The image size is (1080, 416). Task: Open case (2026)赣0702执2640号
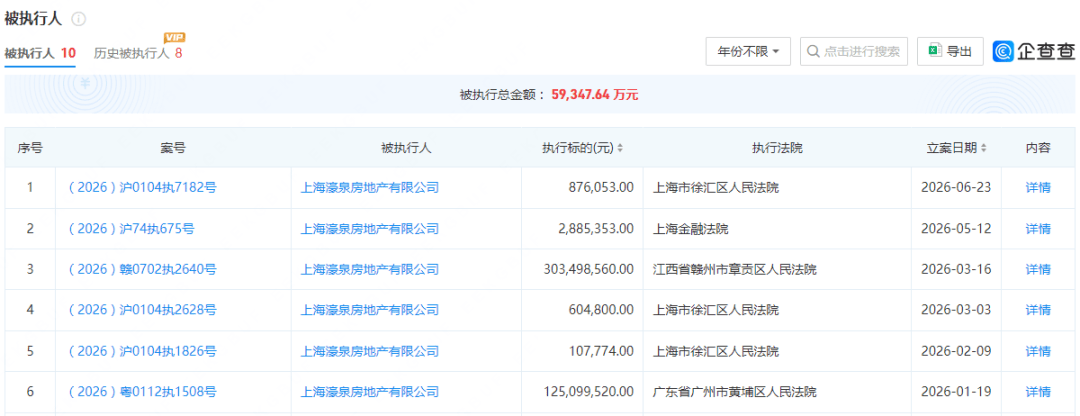142,269
